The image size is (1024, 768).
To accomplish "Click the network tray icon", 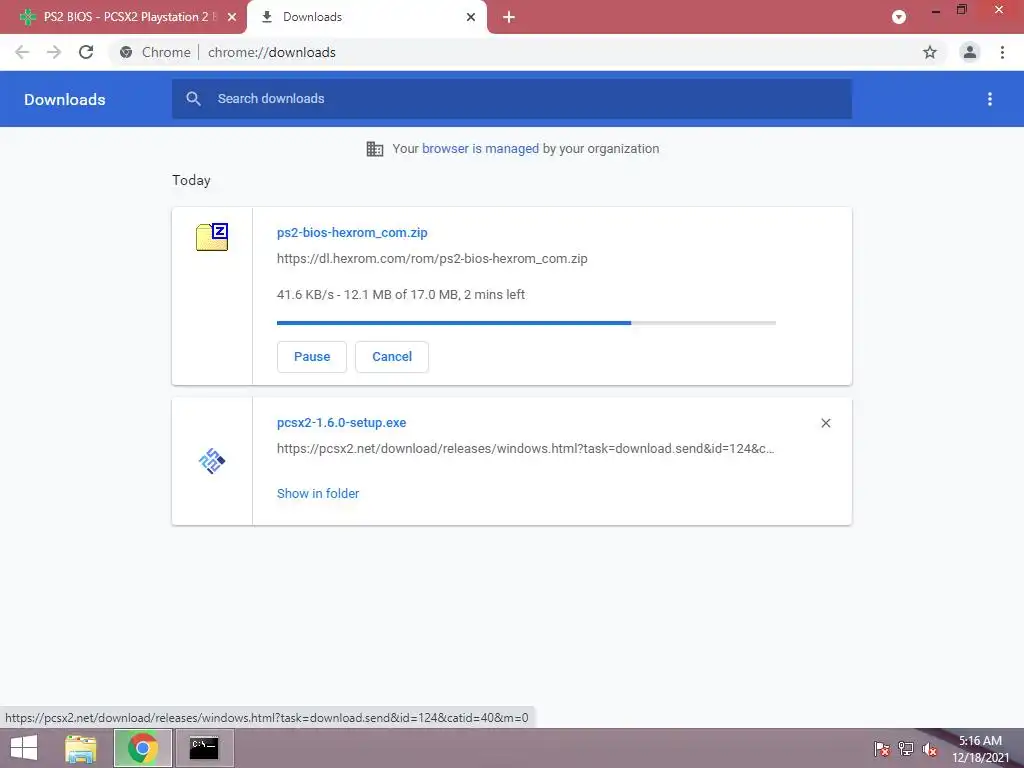I will point(906,749).
